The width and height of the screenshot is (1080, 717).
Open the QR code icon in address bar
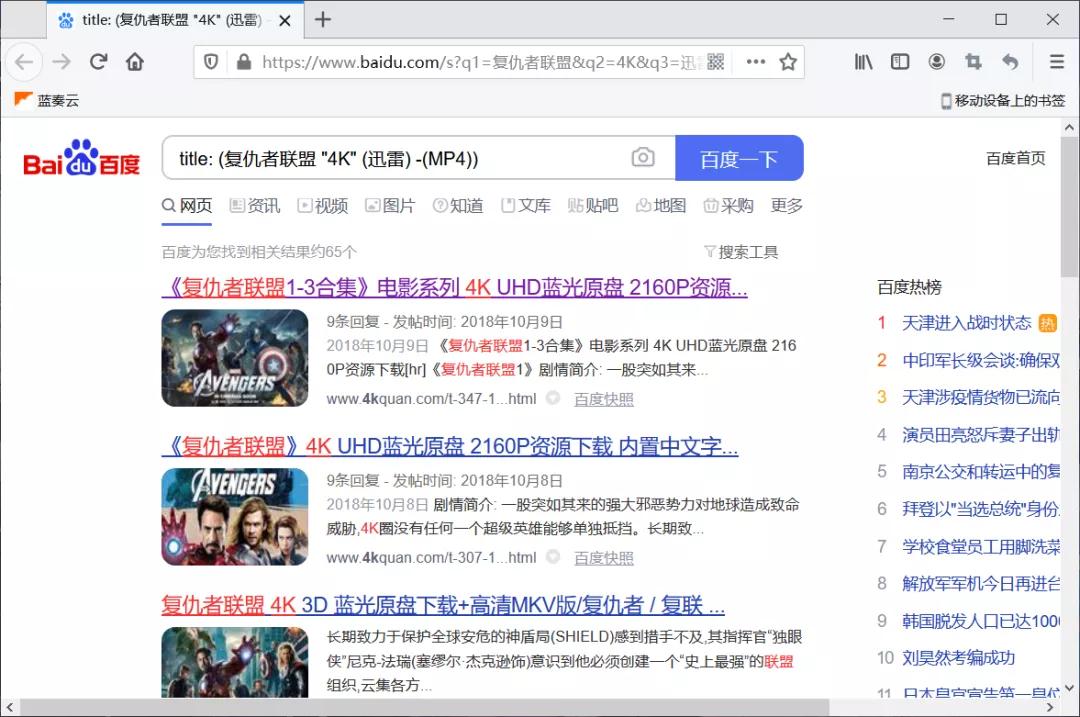click(x=716, y=62)
